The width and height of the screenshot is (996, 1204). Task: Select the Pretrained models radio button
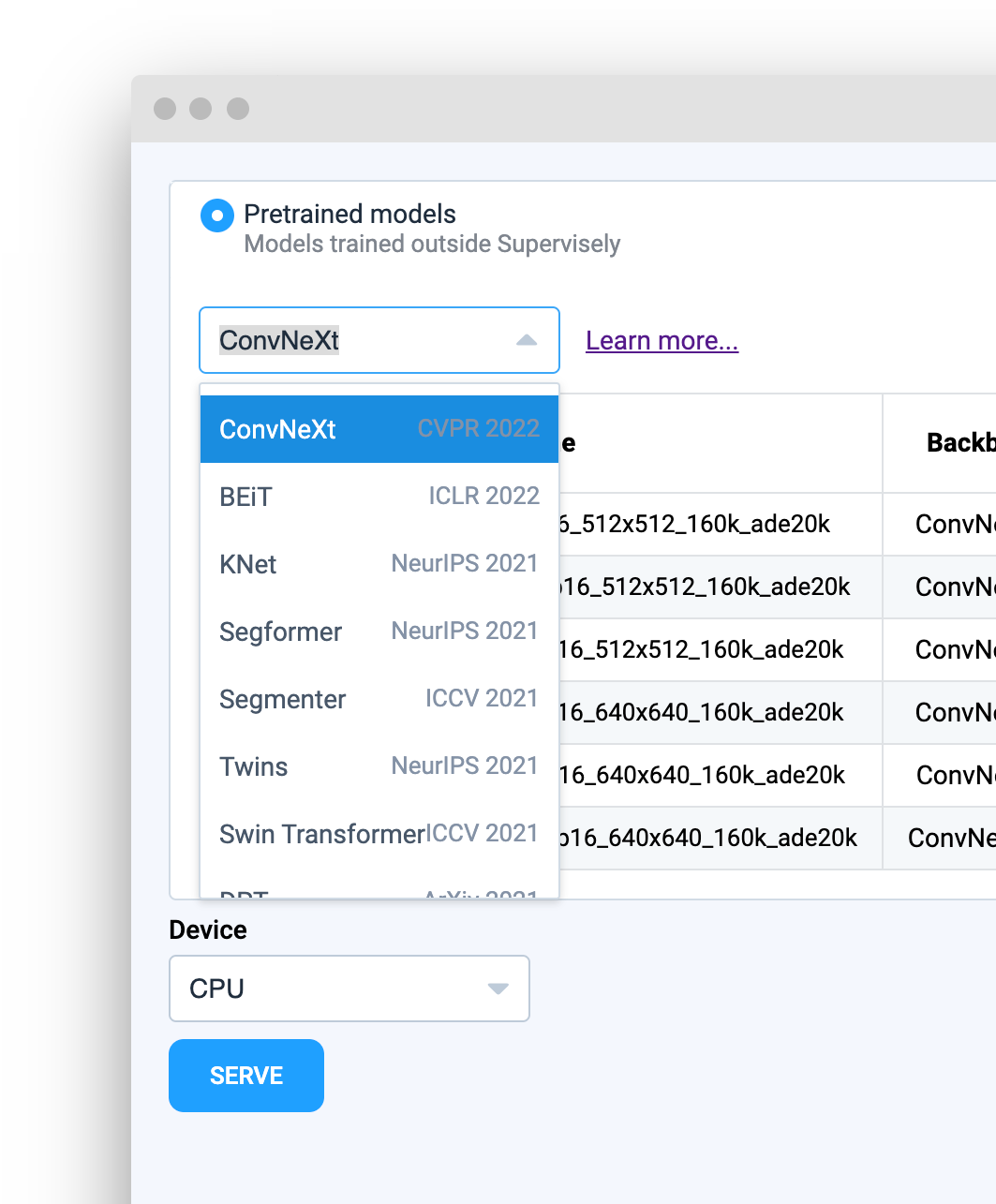(216, 215)
